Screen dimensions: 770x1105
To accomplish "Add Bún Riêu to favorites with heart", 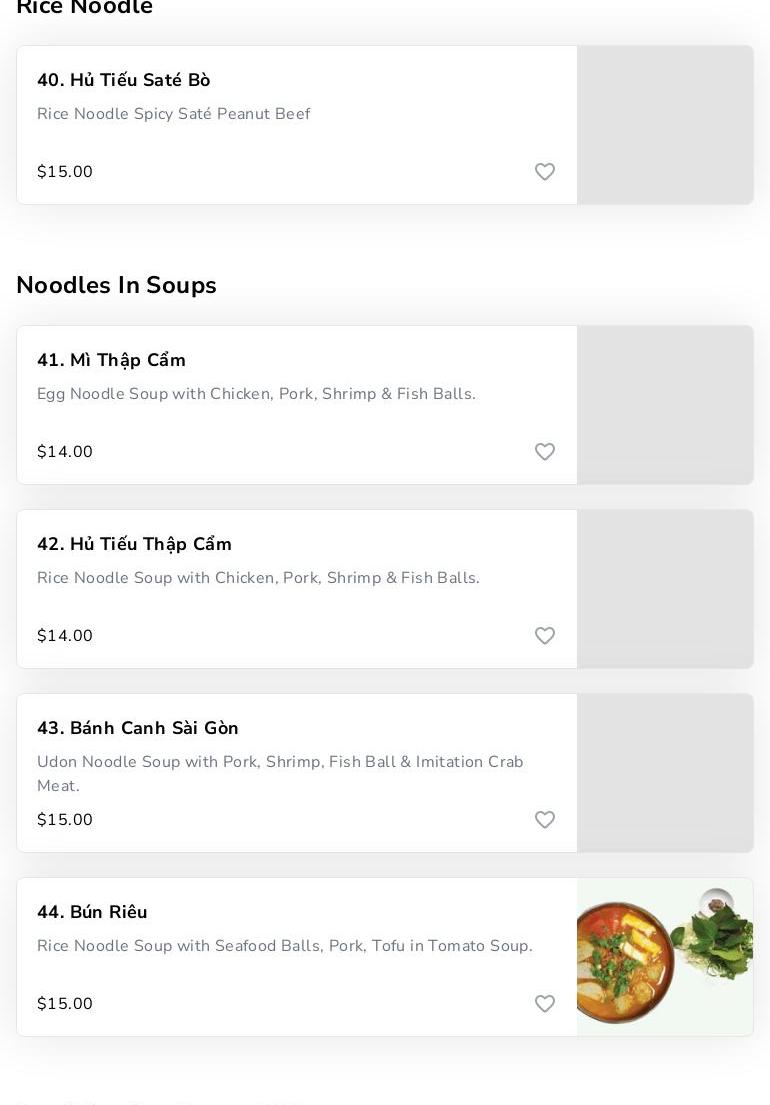I will pyautogui.click(x=545, y=1004).
